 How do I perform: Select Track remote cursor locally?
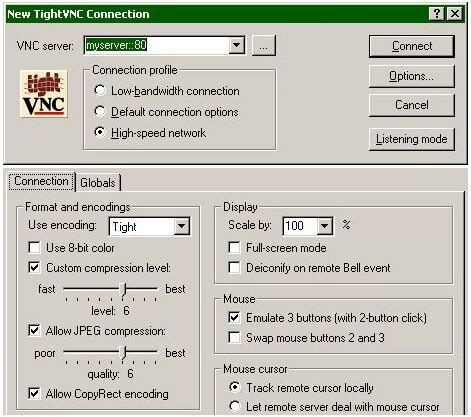[x=235, y=387]
